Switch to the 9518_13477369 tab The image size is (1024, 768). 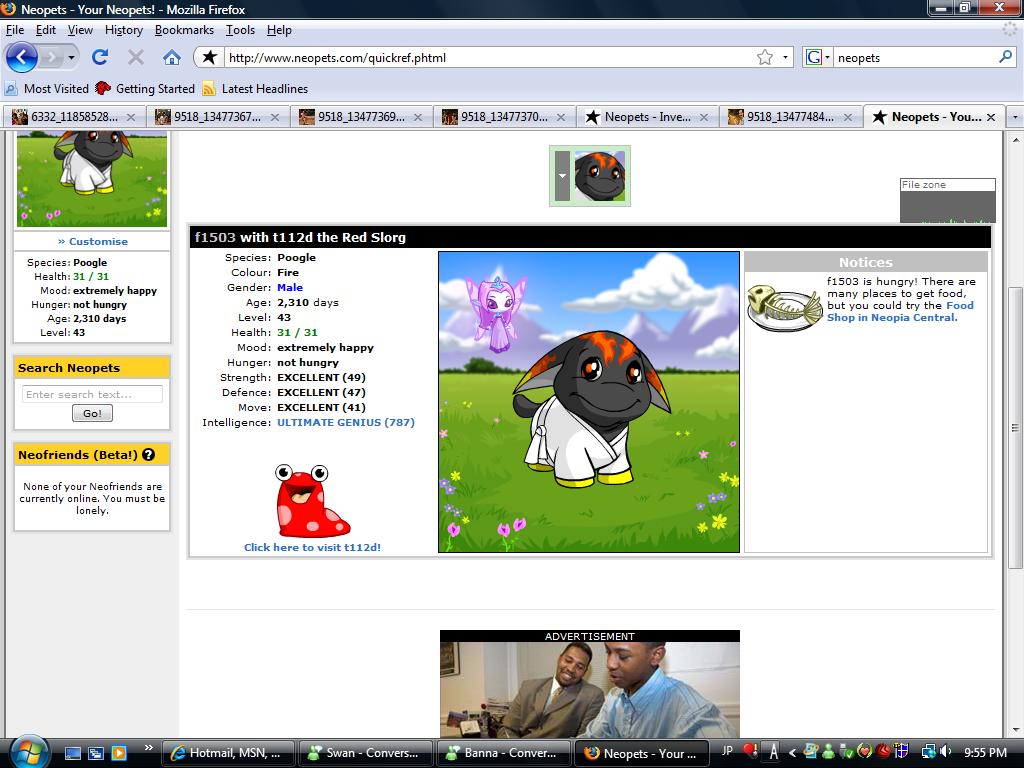(360, 117)
